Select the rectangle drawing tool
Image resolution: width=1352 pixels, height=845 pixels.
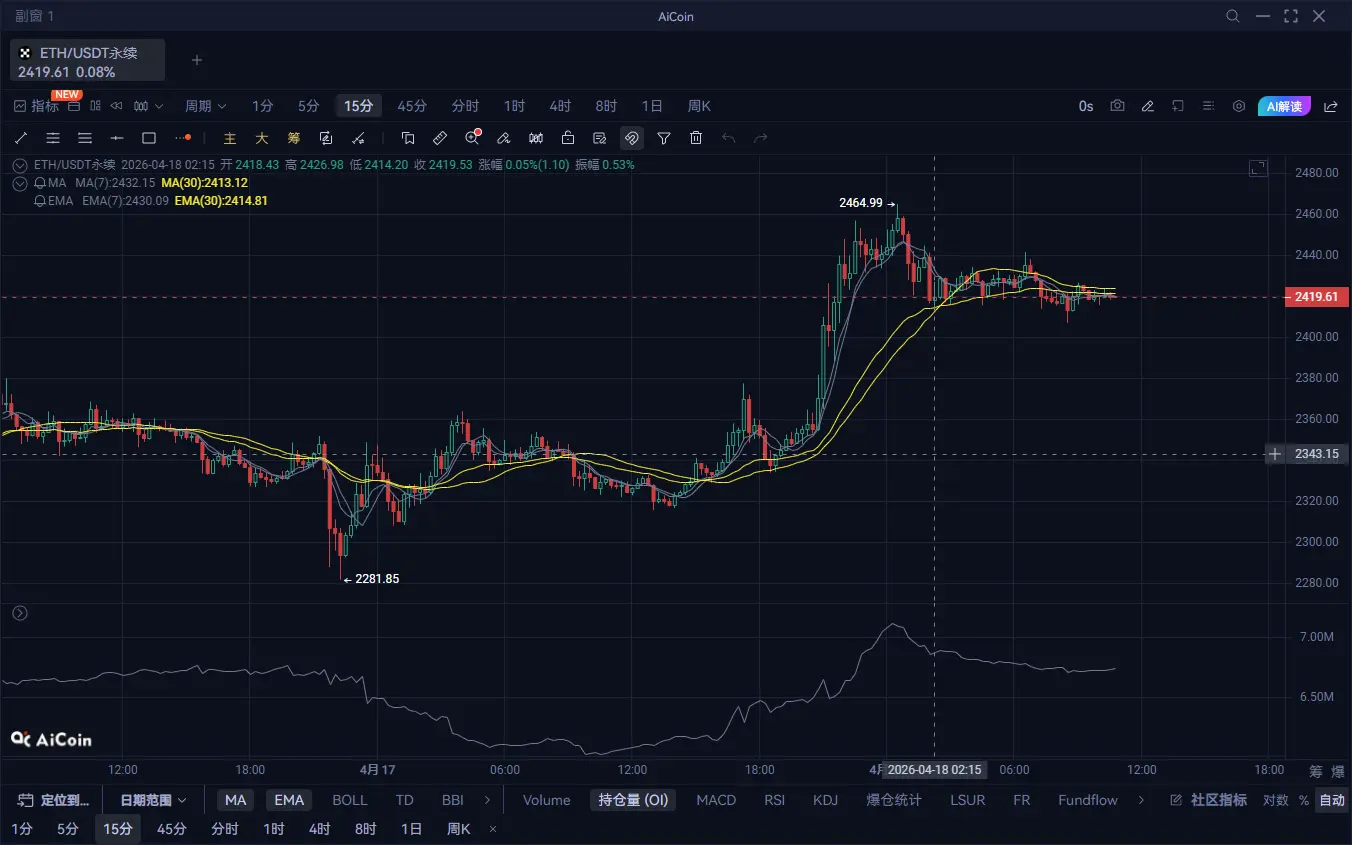click(149, 138)
